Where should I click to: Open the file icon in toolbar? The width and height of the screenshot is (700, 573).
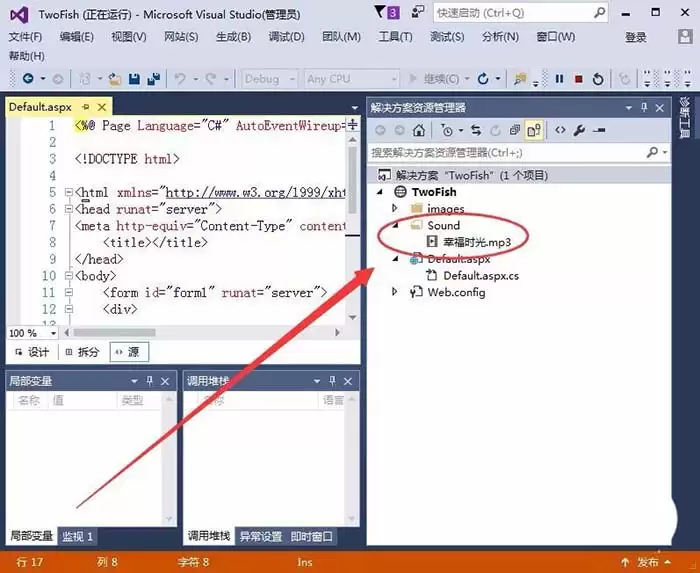[x=115, y=79]
